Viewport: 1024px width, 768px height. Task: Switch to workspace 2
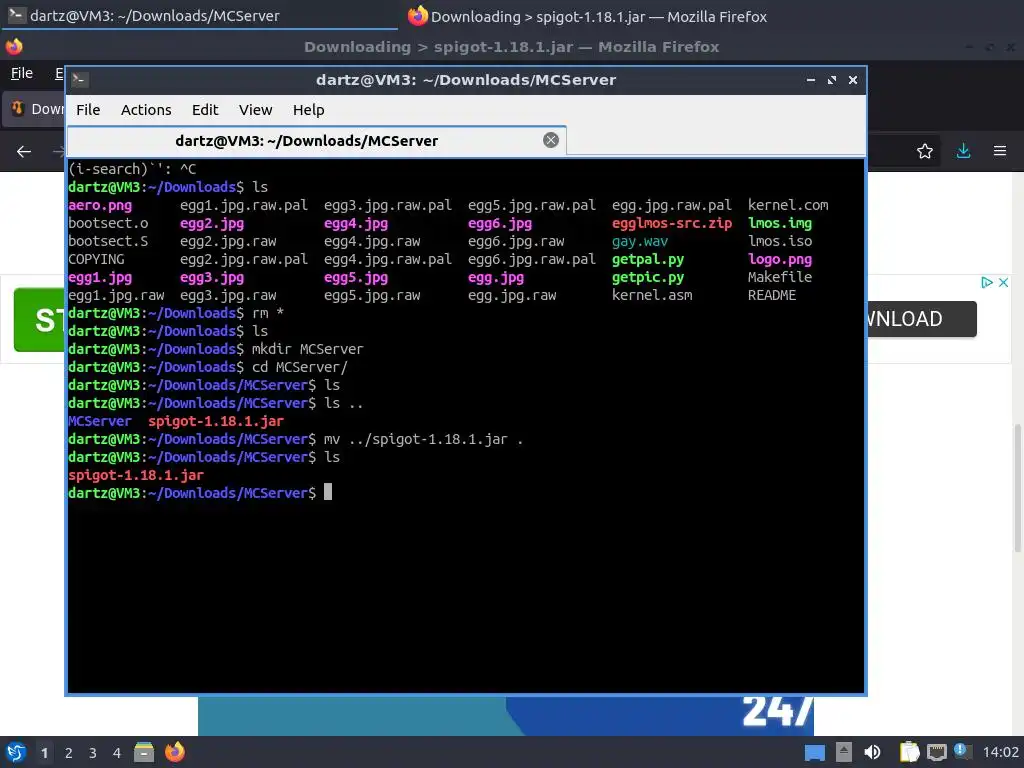pos(69,753)
